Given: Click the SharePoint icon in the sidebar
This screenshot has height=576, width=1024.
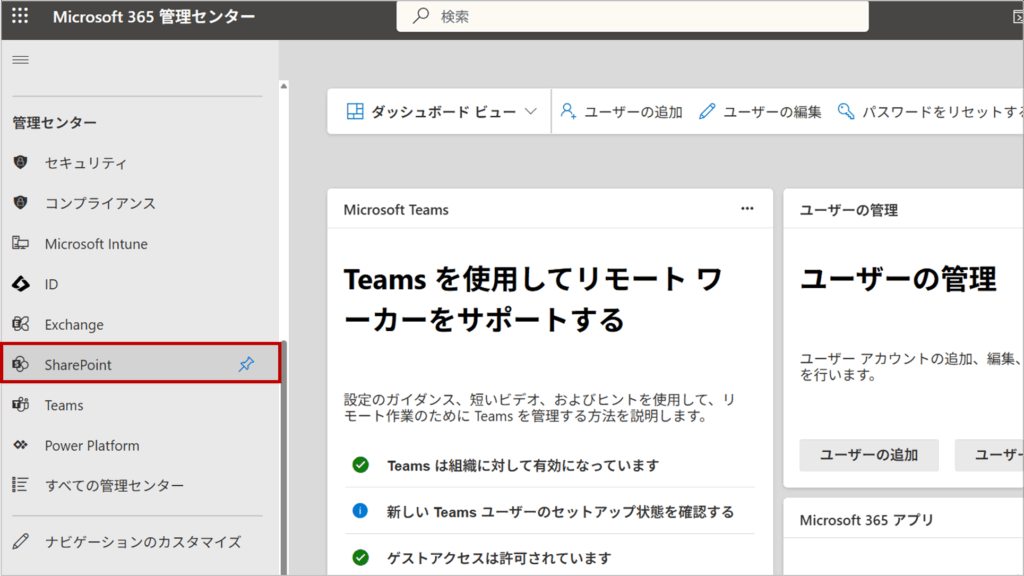Looking at the screenshot, I should [x=20, y=364].
